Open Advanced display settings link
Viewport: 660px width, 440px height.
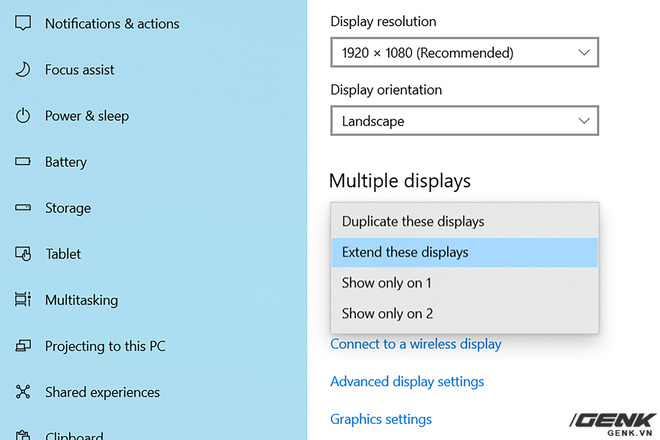(x=407, y=381)
